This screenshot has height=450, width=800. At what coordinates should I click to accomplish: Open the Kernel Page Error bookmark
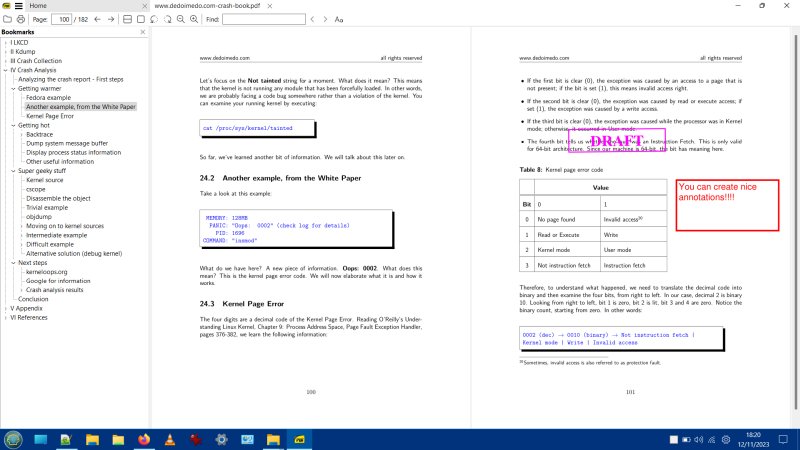pyautogui.click(x=50, y=116)
